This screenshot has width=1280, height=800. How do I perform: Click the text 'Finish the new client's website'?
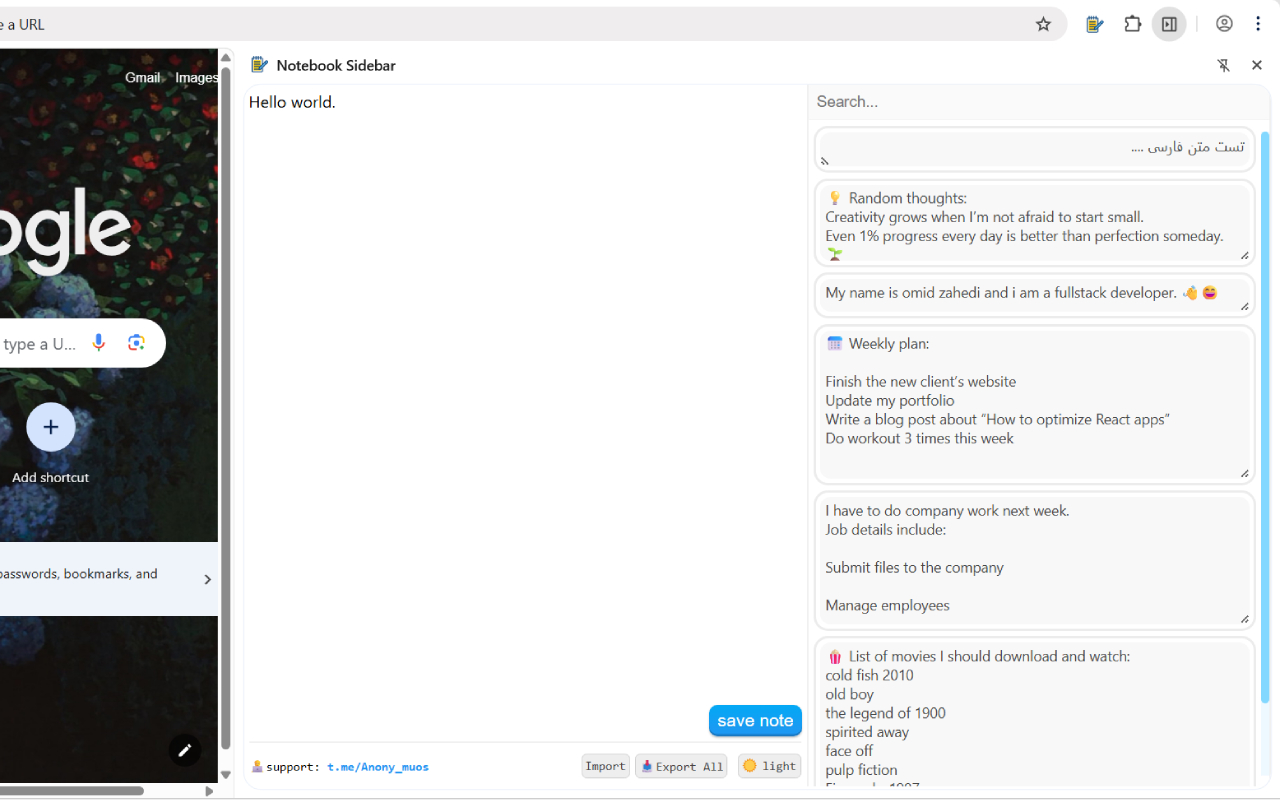coord(920,381)
